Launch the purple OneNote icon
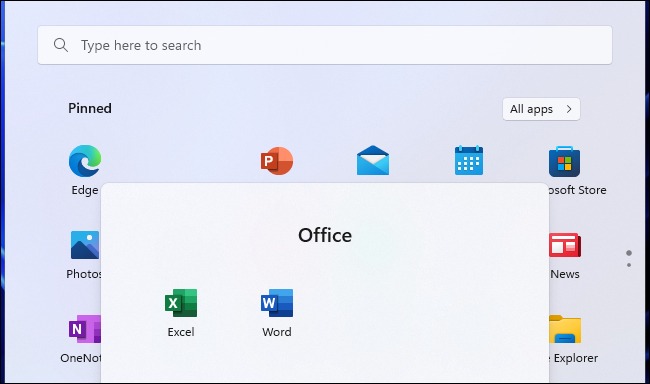Image resolution: width=650 pixels, height=384 pixels. [x=85, y=329]
